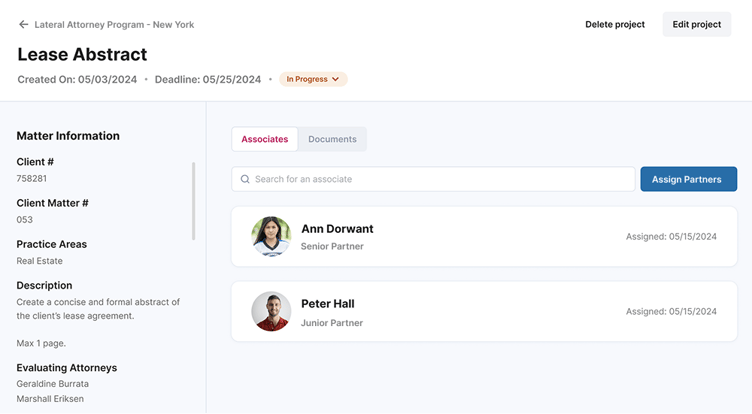Open Peter Hall's associate card

pyautogui.click(x=484, y=312)
